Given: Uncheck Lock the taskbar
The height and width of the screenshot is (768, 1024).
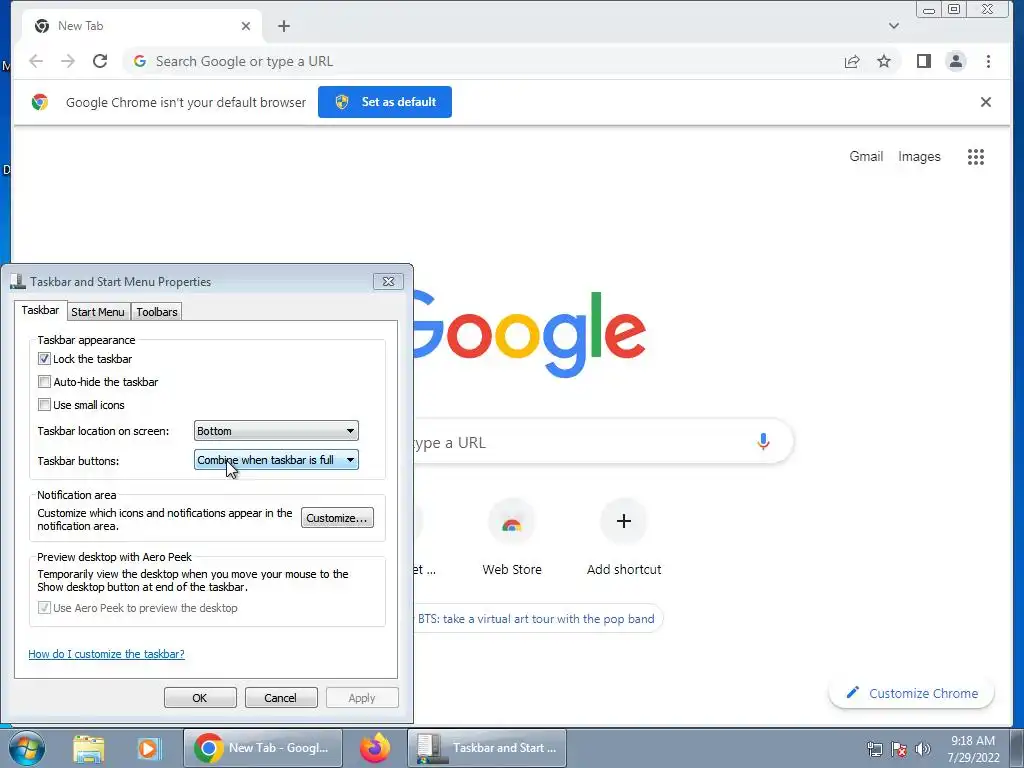Looking at the screenshot, I should click(44, 359).
